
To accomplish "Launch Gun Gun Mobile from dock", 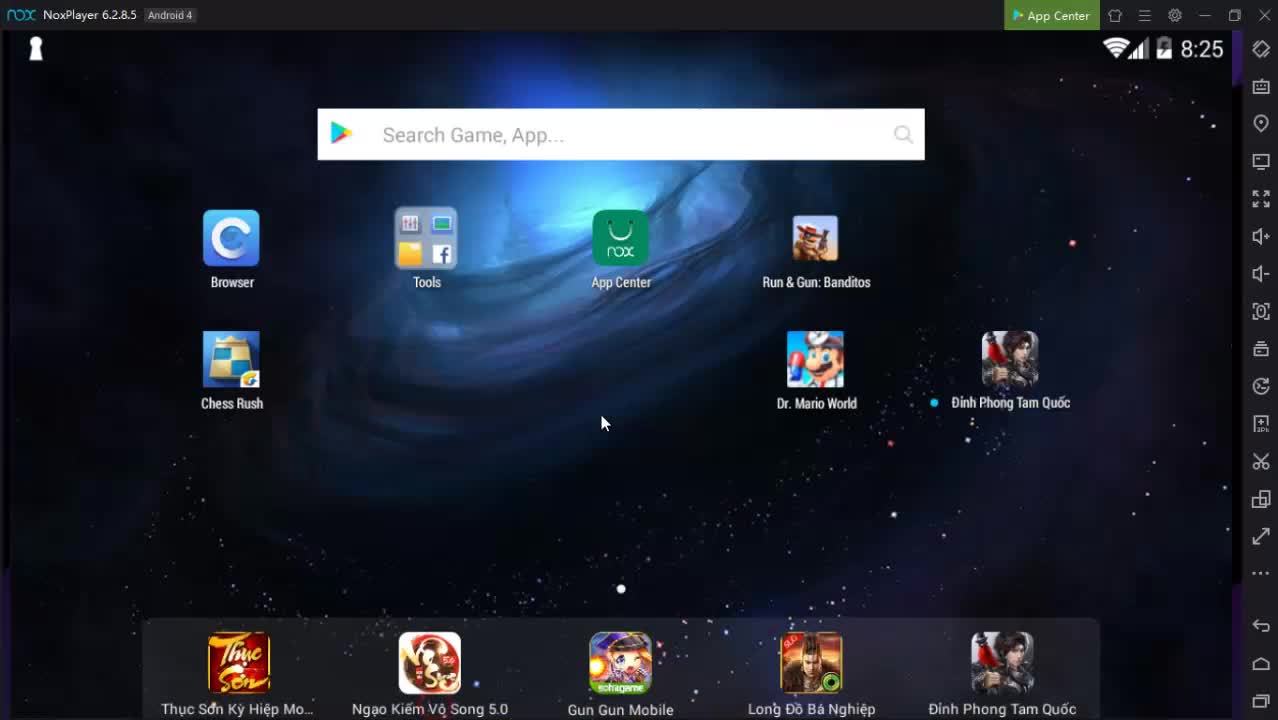I will point(620,663).
